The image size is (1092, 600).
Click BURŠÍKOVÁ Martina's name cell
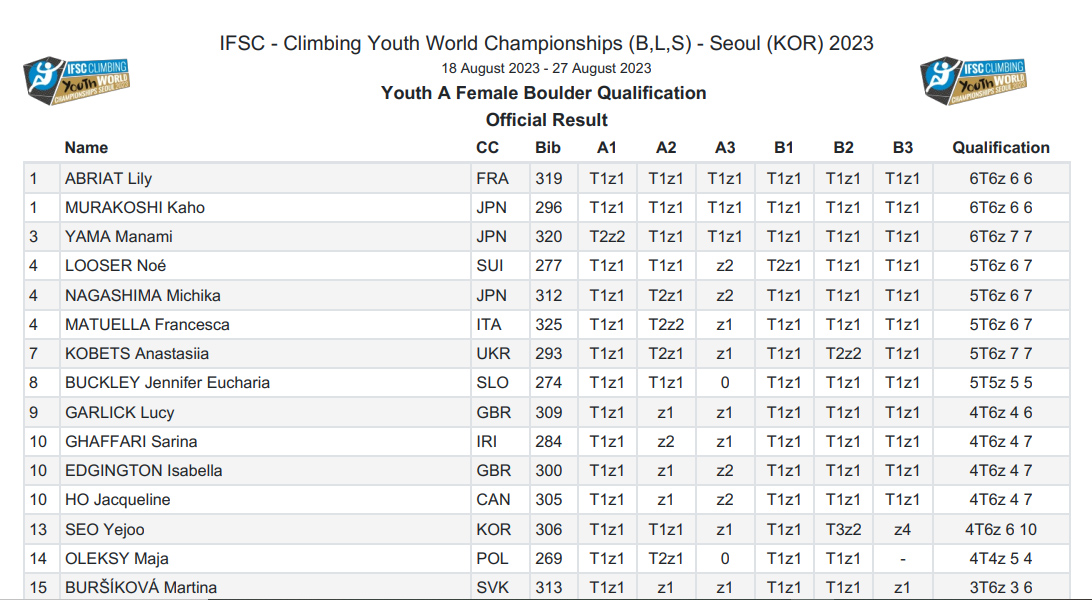coord(140,588)
